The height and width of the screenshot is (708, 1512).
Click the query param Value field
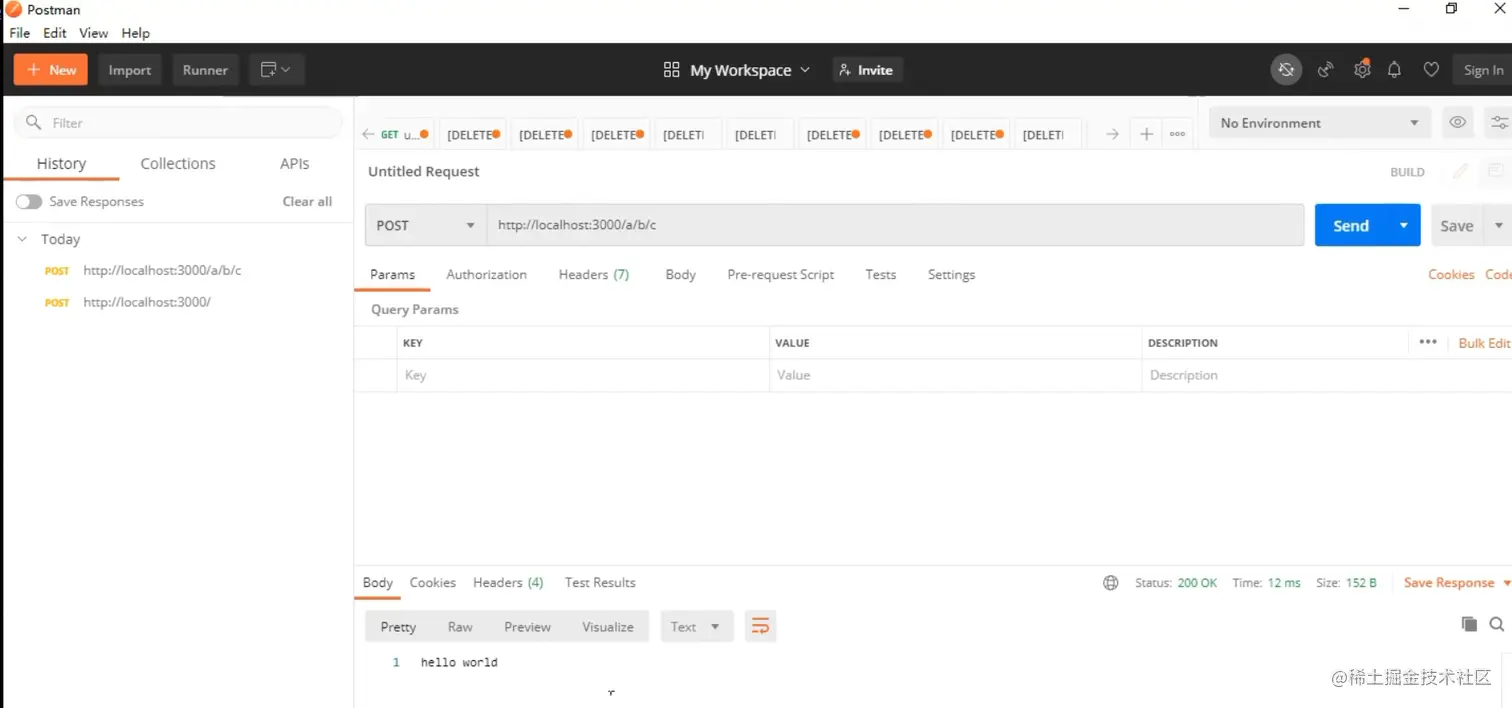click(x=955, y=376)
